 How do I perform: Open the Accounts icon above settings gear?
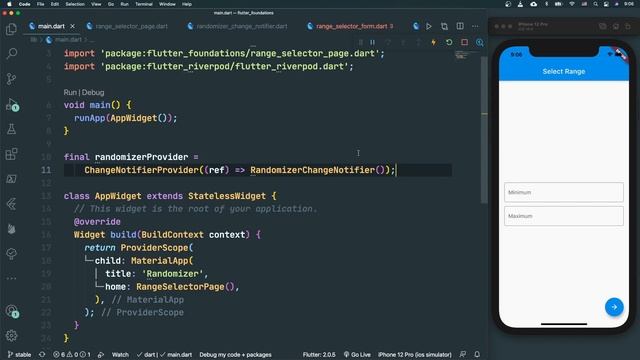(11, 311)
